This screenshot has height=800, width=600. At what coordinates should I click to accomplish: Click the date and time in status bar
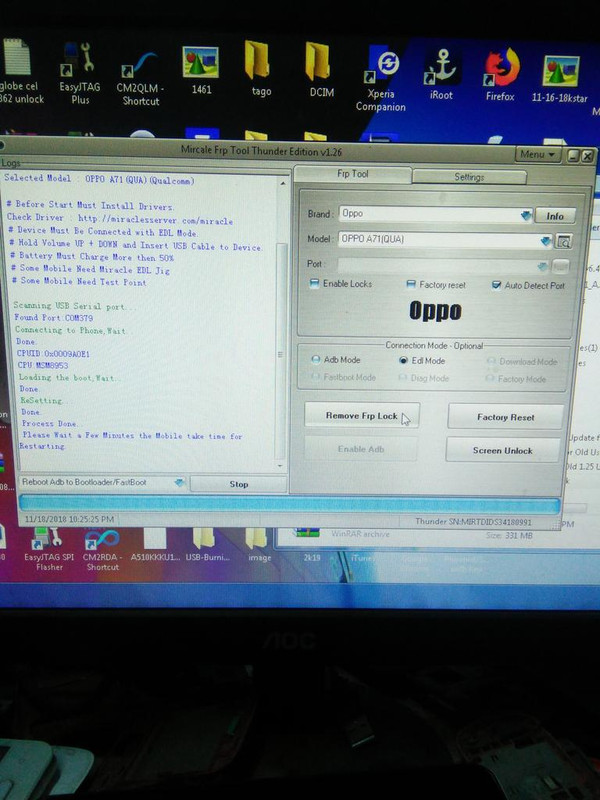click(x=69, y=519)
